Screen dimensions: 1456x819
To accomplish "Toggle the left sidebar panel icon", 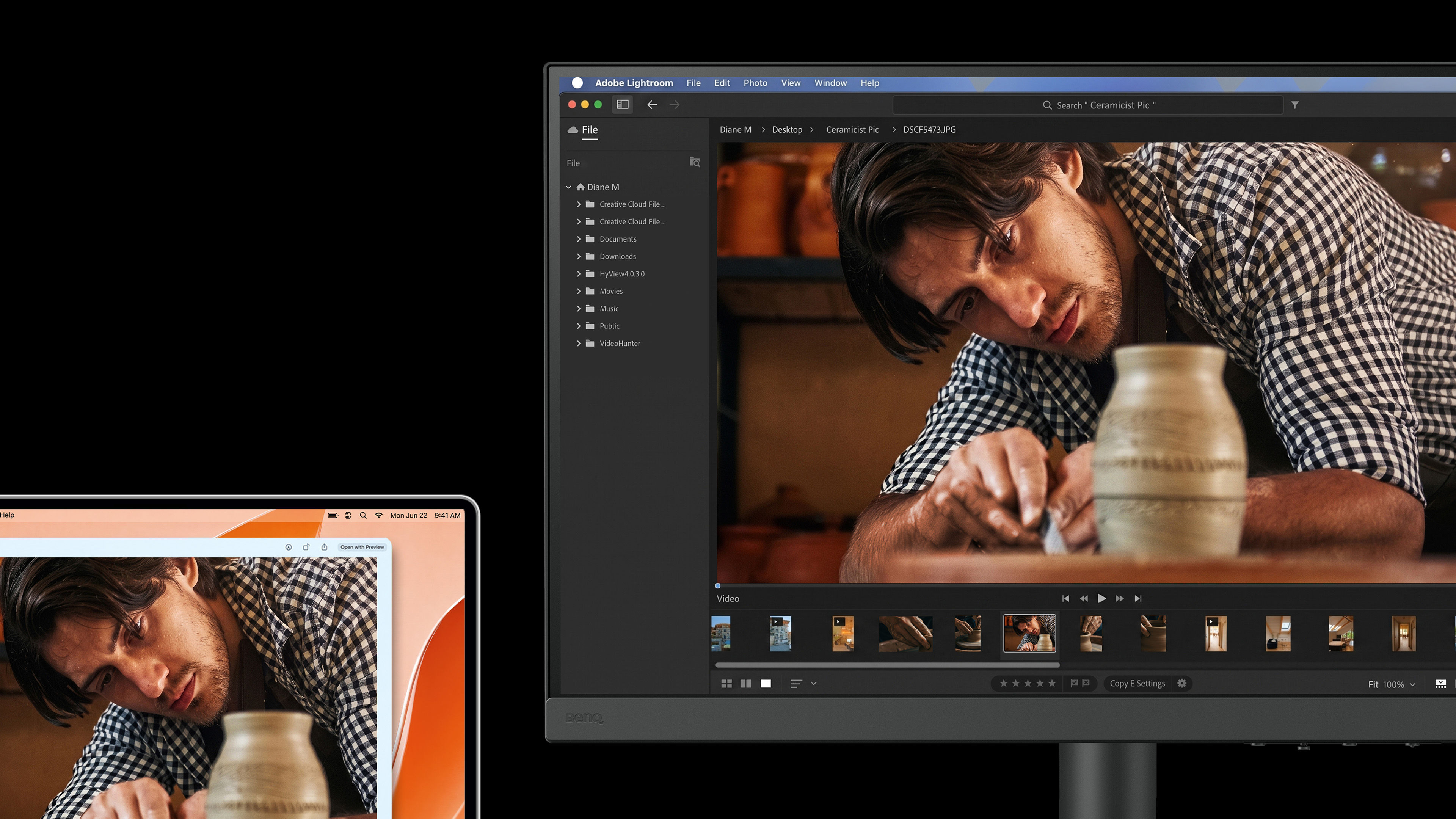I will (x=622, y=105).
